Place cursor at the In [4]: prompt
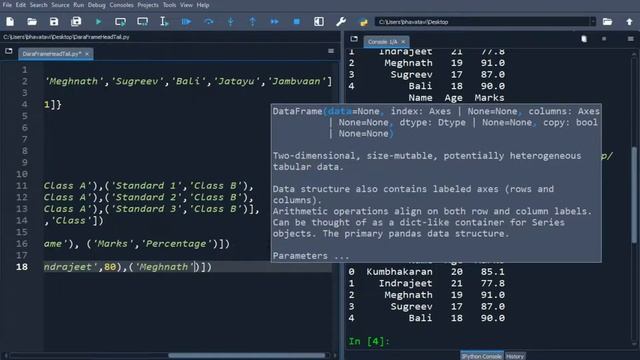640x360 pixels. (369, 341)
